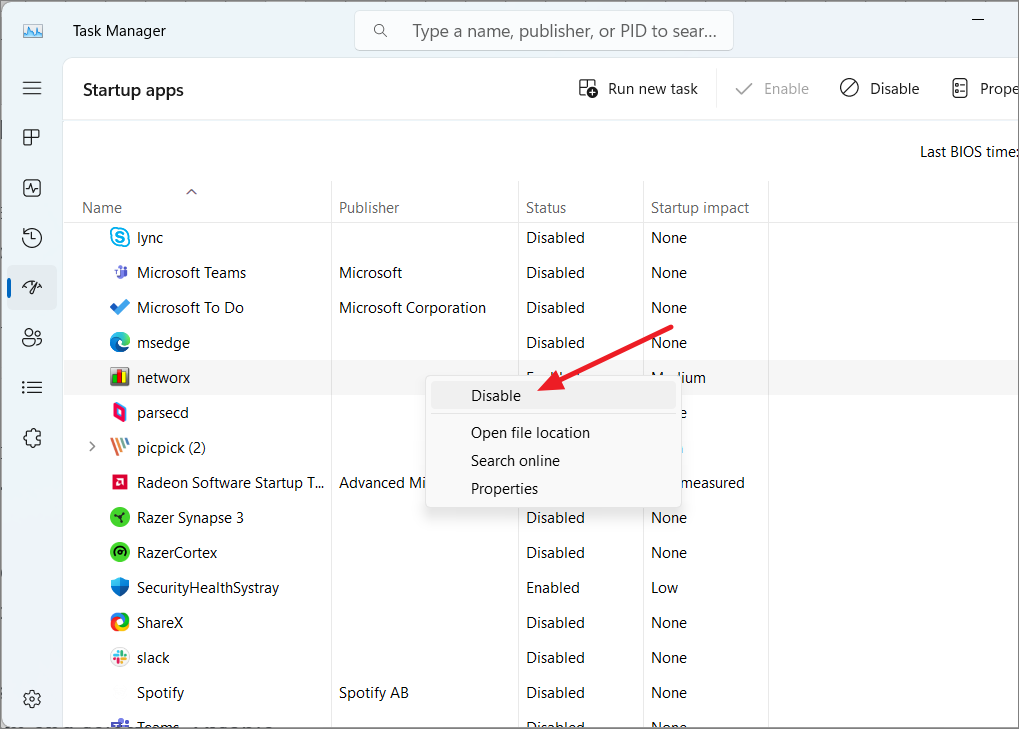Open Properties from the toolbar
This screenshot has width=1019, height=729.
point(985,88)
